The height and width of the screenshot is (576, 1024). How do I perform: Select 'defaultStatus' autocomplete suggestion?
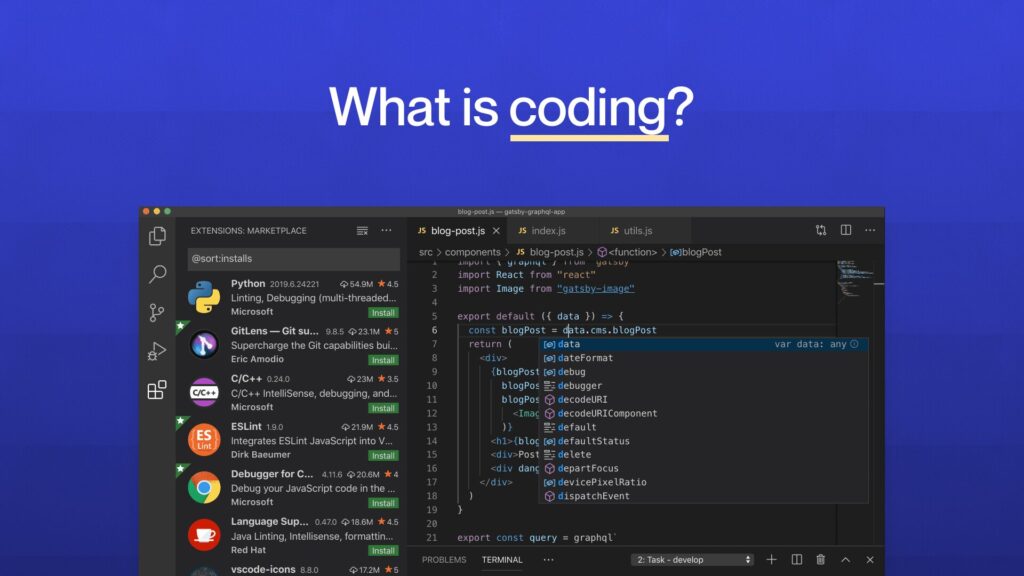(x=703, y=441)
